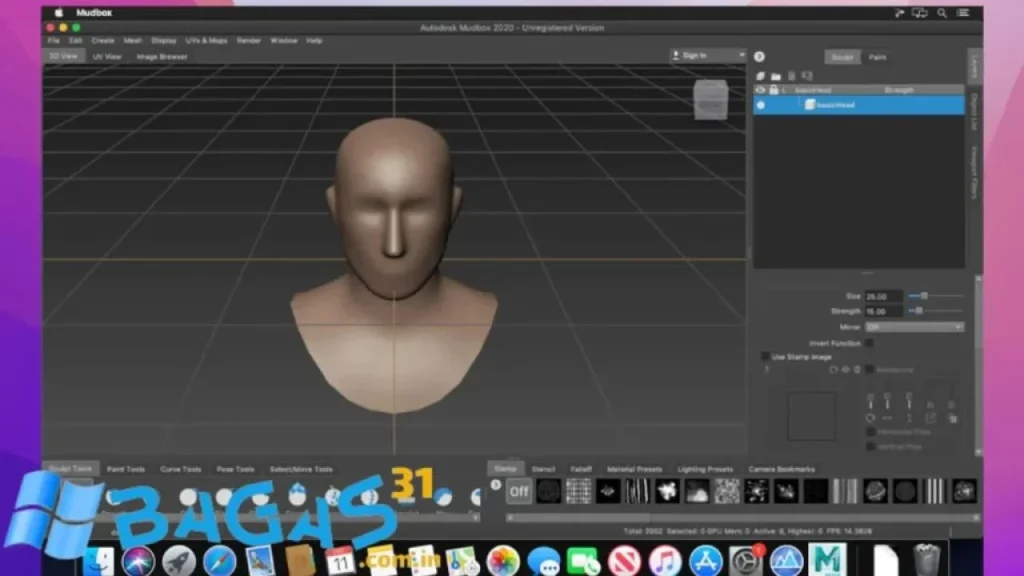The height and width of the screenshot is (576, 1024).
Task: Switch to the 3D View tab
Action: coord(63,56)
